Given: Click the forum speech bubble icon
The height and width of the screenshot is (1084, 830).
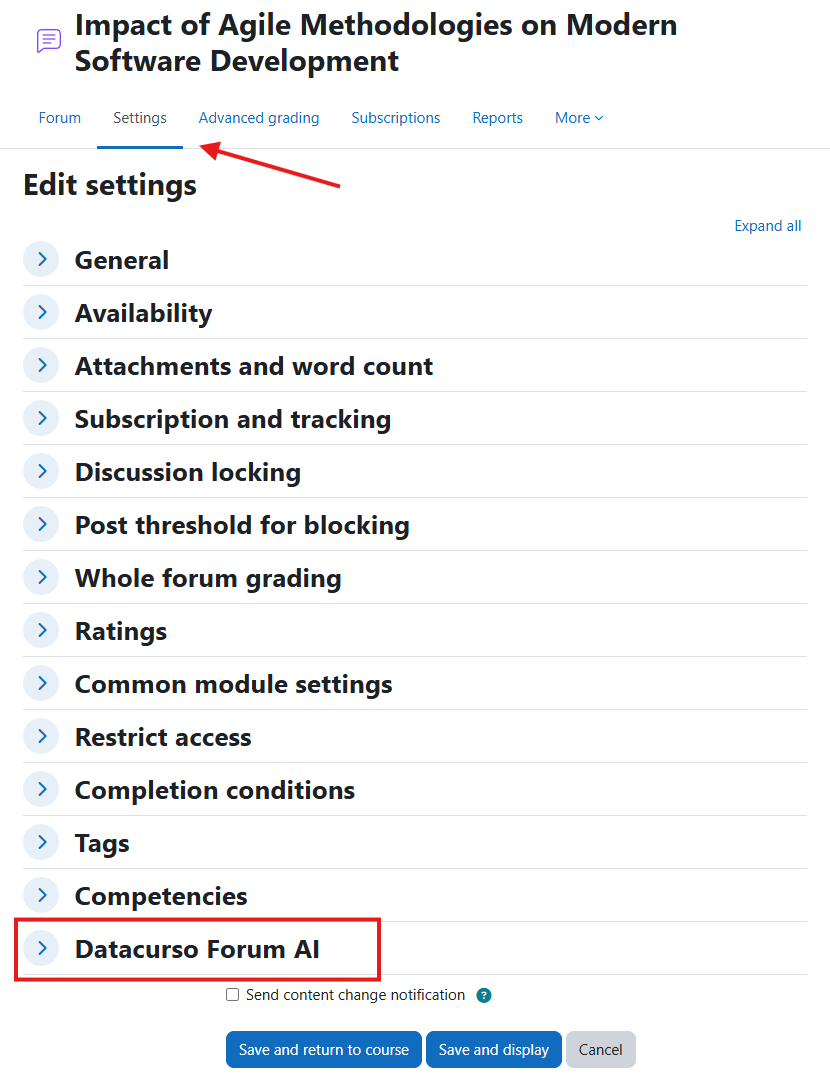Looking at the screenshot, I should 48,40.
